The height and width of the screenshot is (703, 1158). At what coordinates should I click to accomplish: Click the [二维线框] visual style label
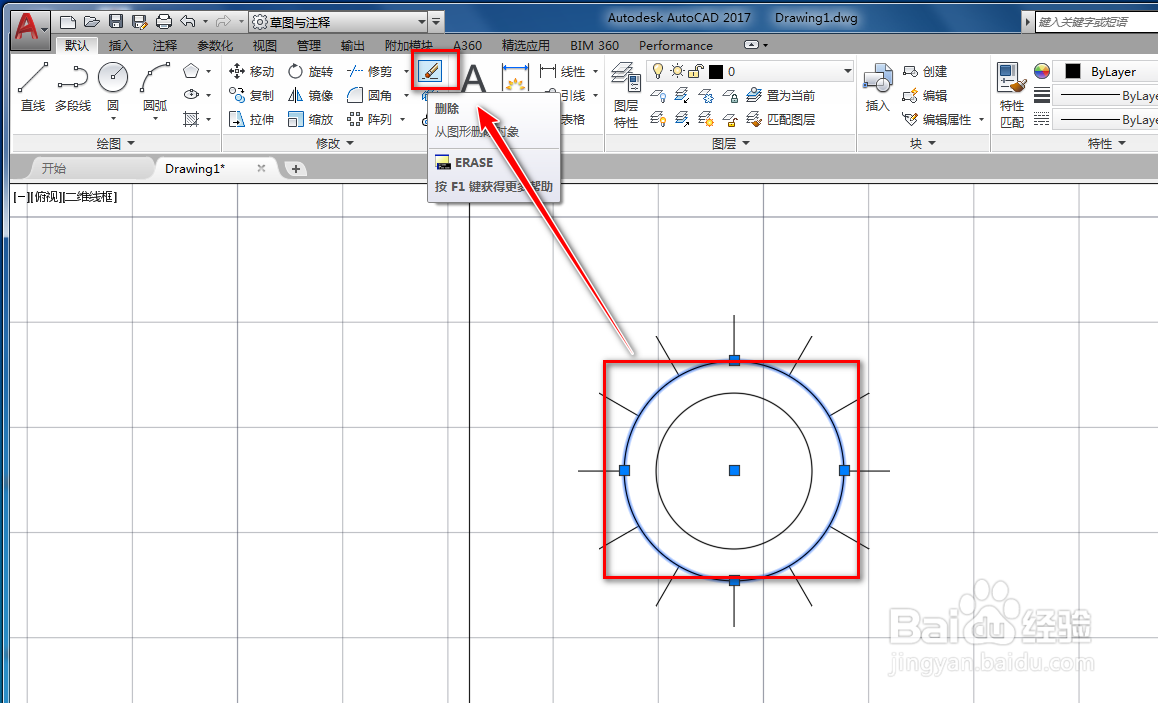pos(90,196)
